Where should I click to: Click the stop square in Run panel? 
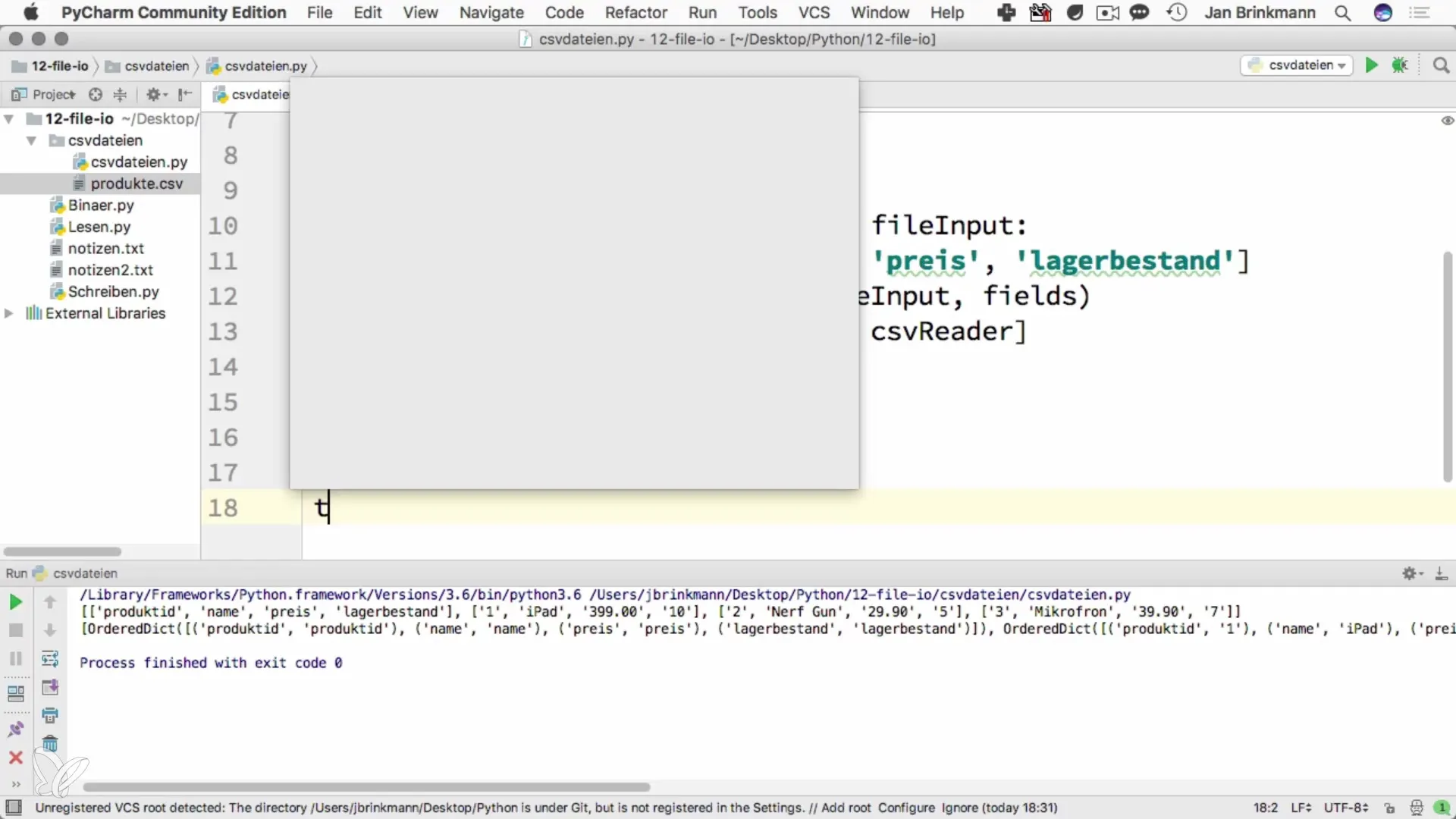pos(15,630)
